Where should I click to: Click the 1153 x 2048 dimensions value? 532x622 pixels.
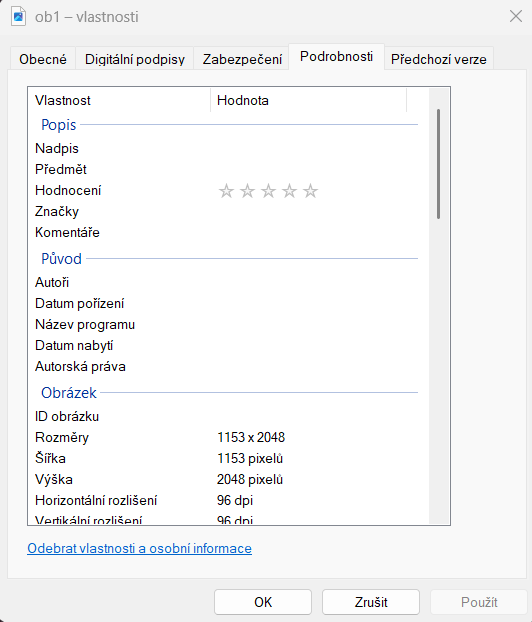pos(251,437)
